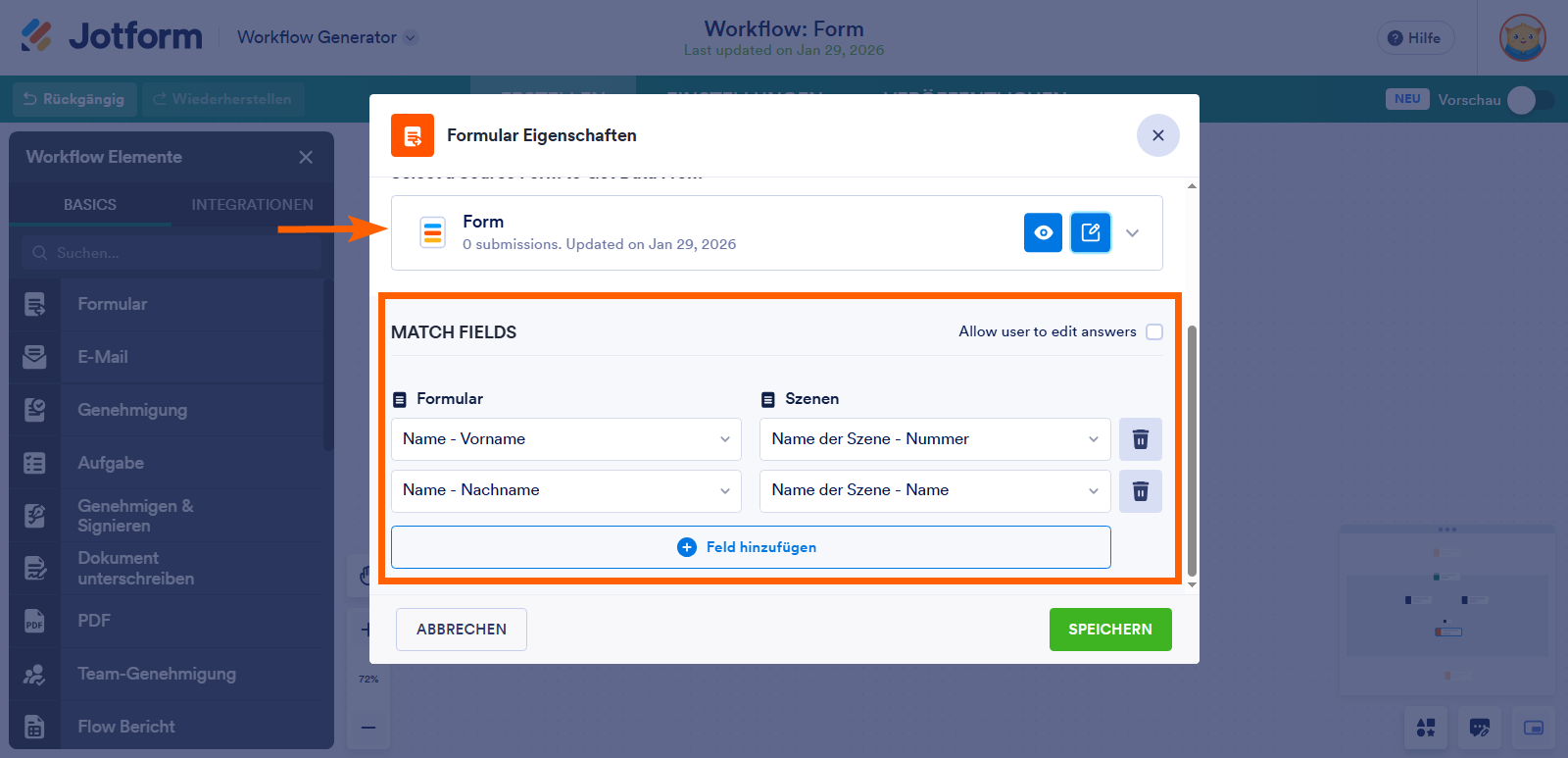Select the E-Mail element icon
Viewport: 1568px width, 758px height.
coord(34,357)
